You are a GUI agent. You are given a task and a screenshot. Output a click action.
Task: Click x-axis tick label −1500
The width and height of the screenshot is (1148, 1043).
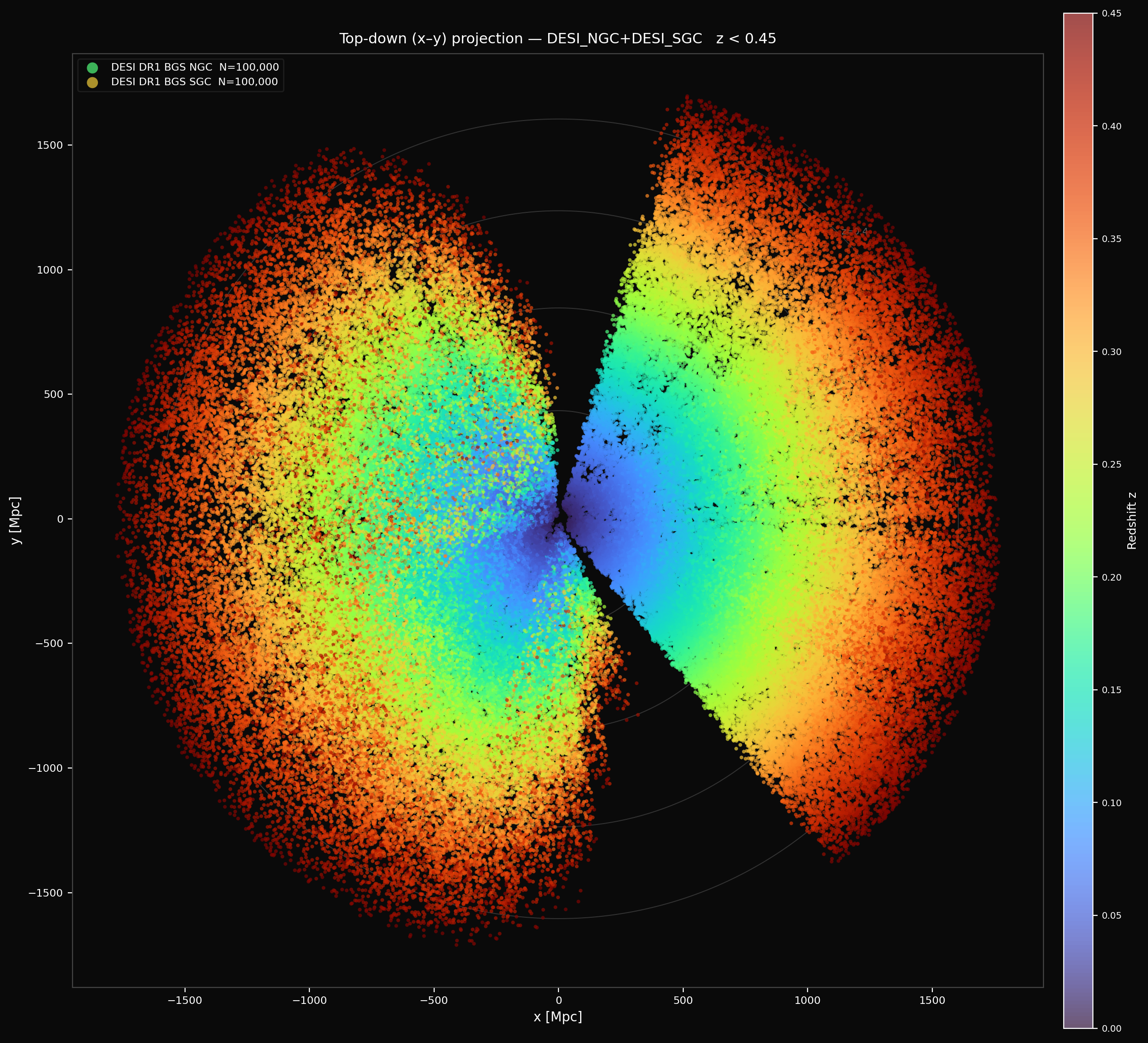pyautogui.click(x=185, y=1000)
